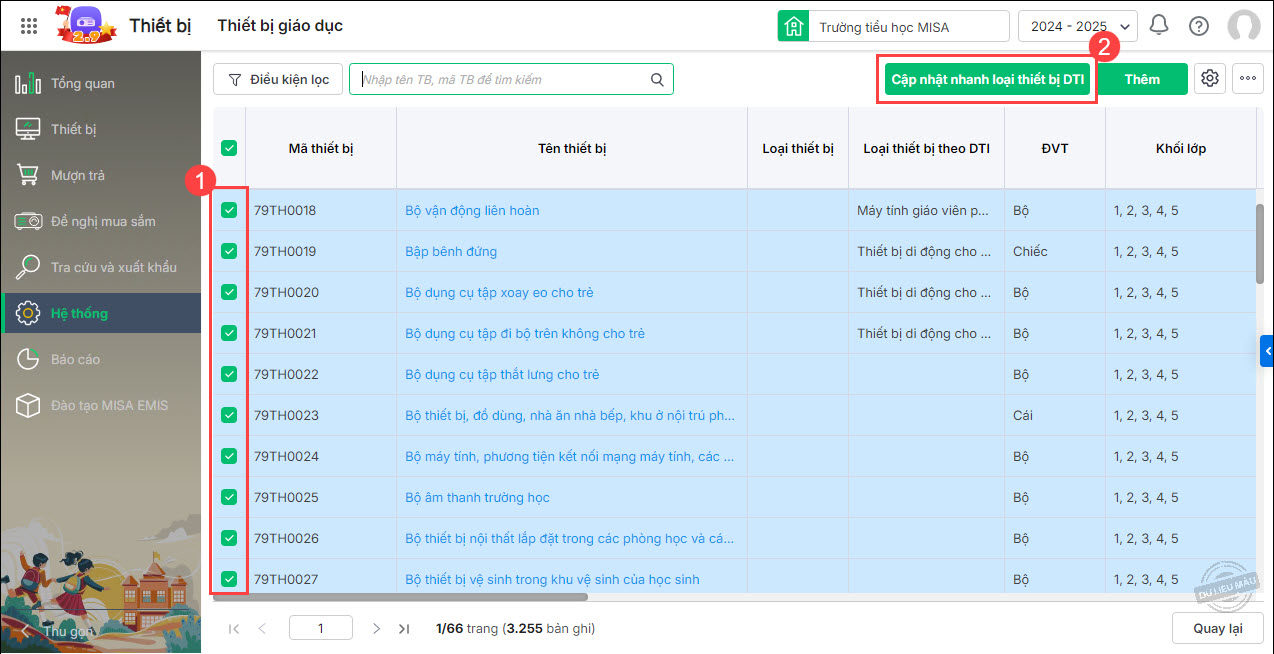Viewport: 1274px width, 654px height.
Task: Click Cập nhật nhanh loại thiết bị DTI
Action: click(987, 79)
